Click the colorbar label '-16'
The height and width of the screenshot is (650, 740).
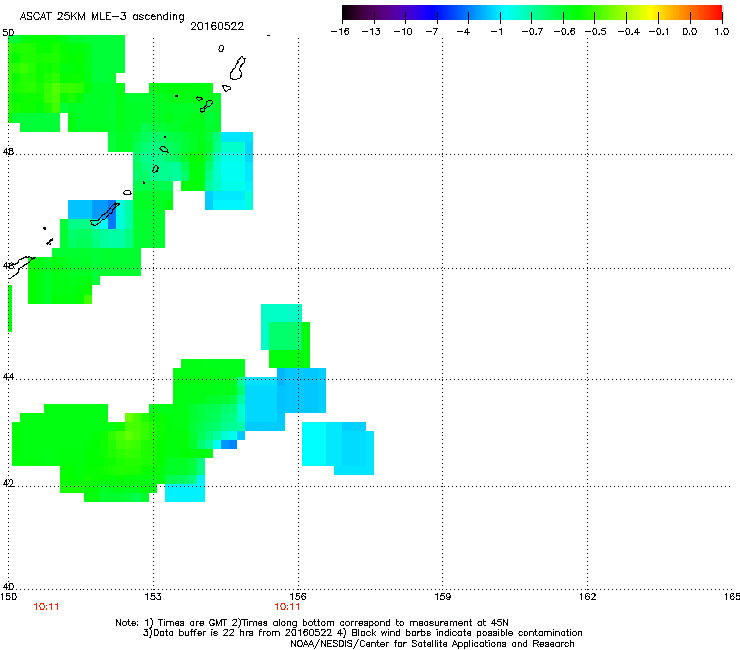(340, 32)
